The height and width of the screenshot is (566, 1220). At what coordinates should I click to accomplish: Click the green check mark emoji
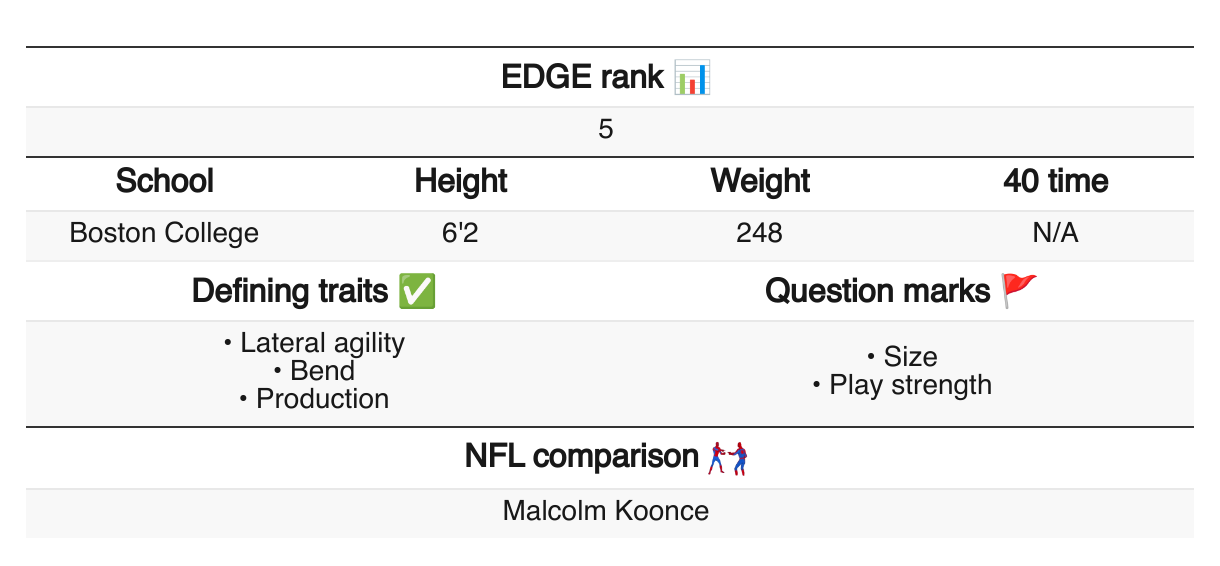416,291
